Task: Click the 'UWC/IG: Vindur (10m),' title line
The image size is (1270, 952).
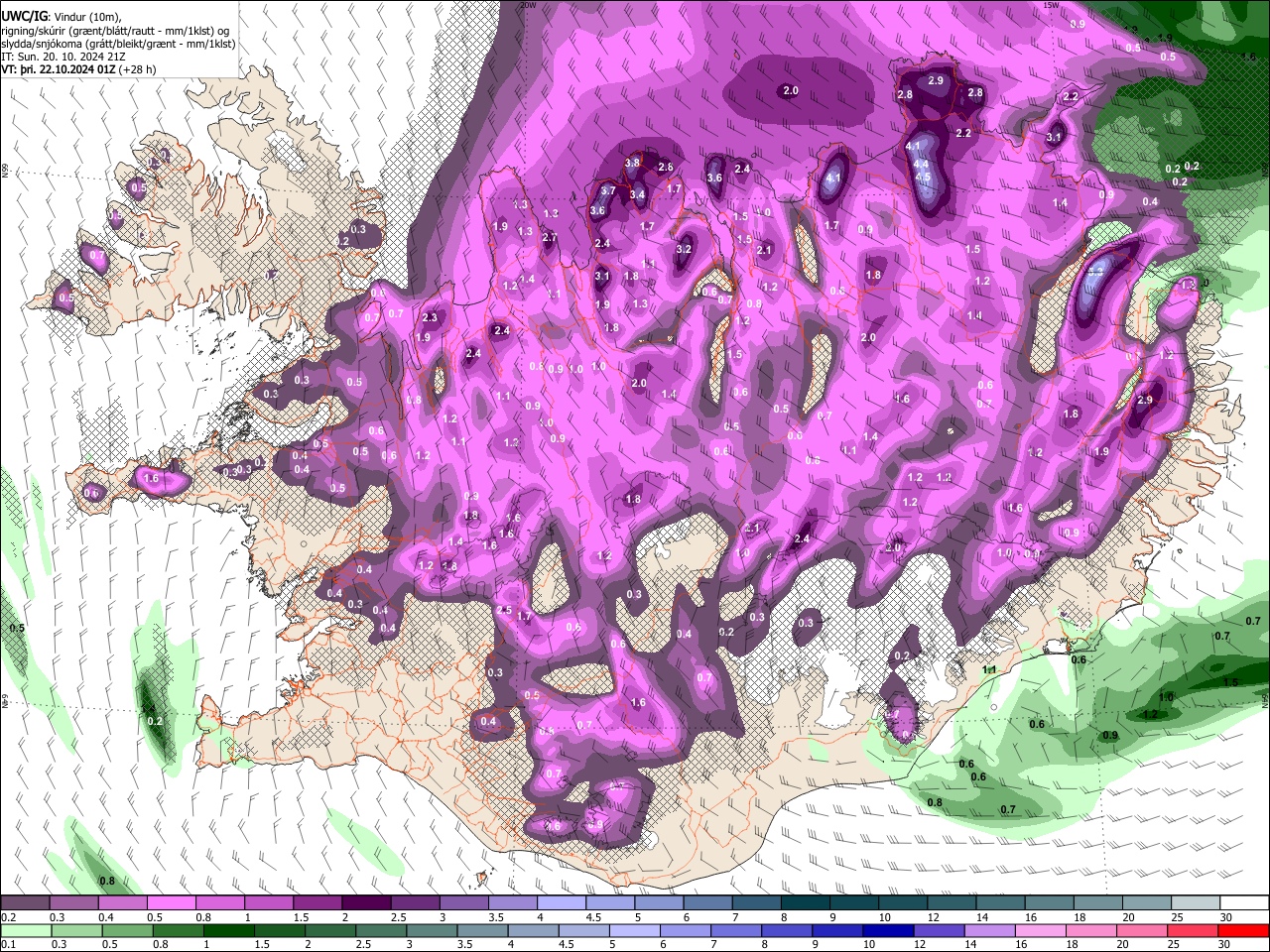Action: 60,16
